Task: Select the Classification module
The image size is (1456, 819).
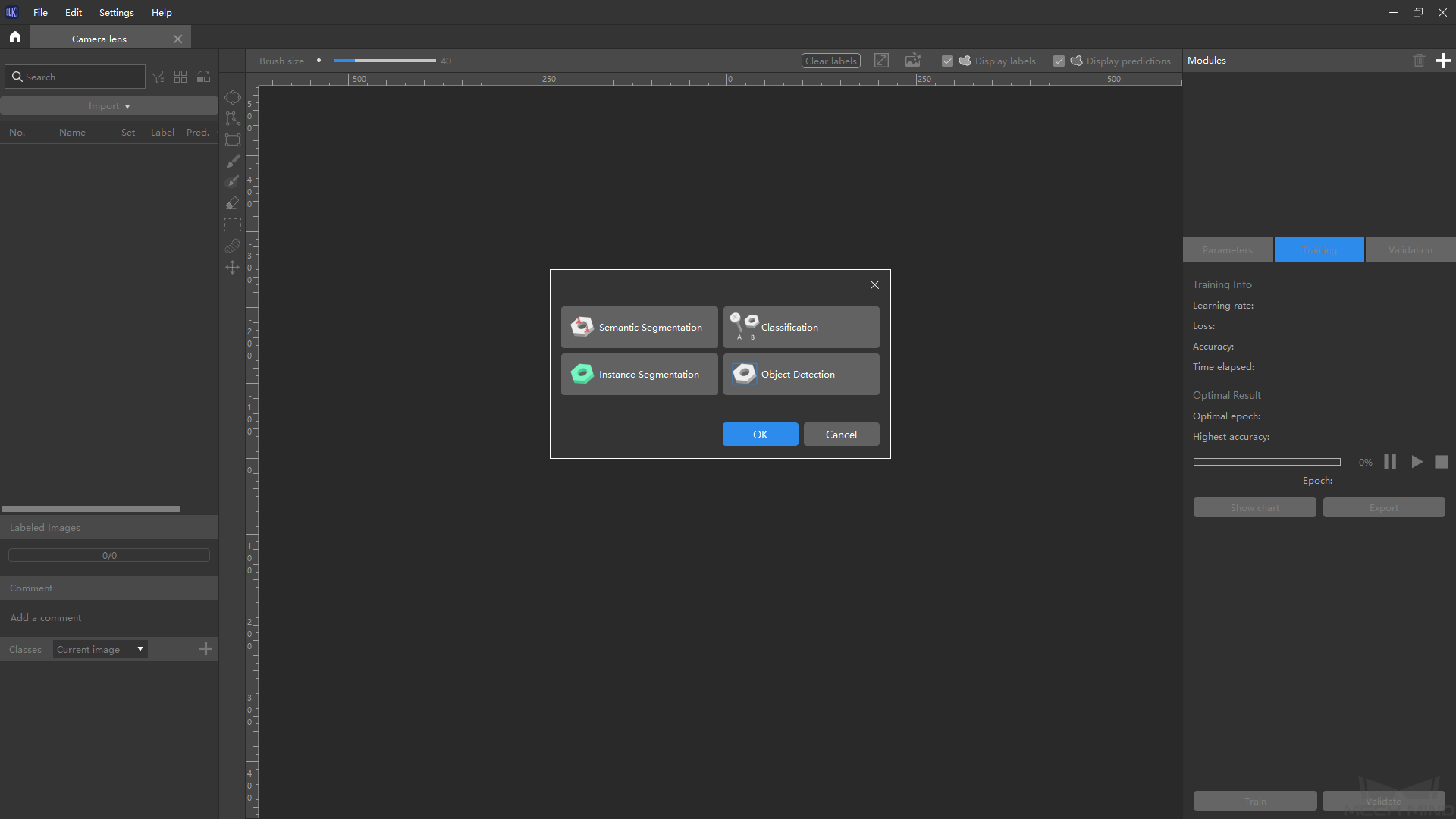Action: (x=801, y=327)
